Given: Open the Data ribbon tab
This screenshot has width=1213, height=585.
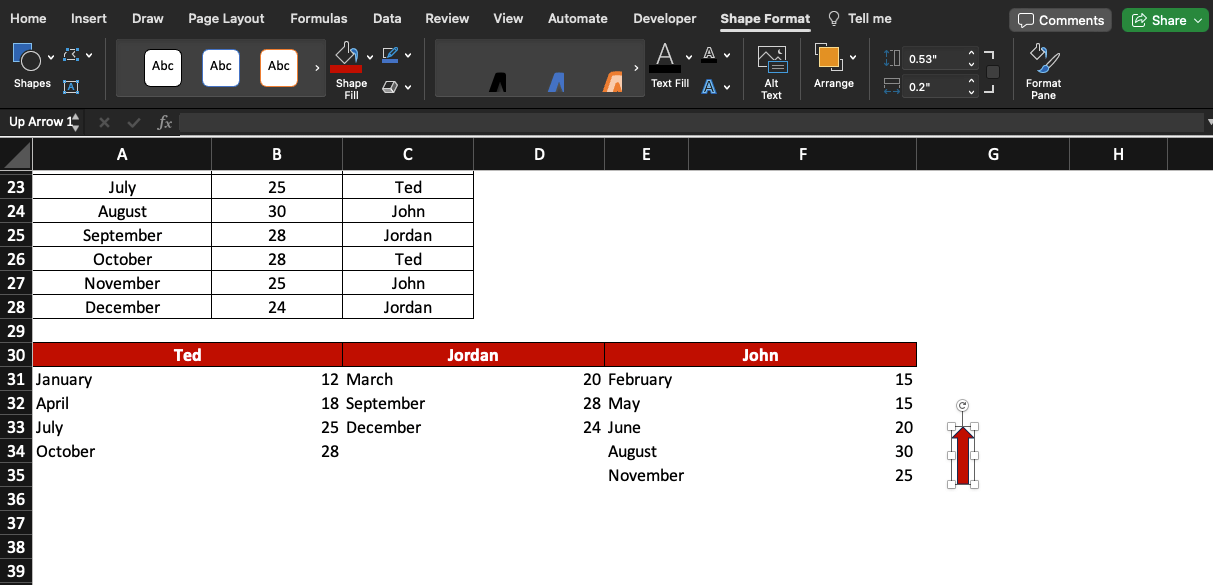Looking at the screenshot, I should point(387,18).
